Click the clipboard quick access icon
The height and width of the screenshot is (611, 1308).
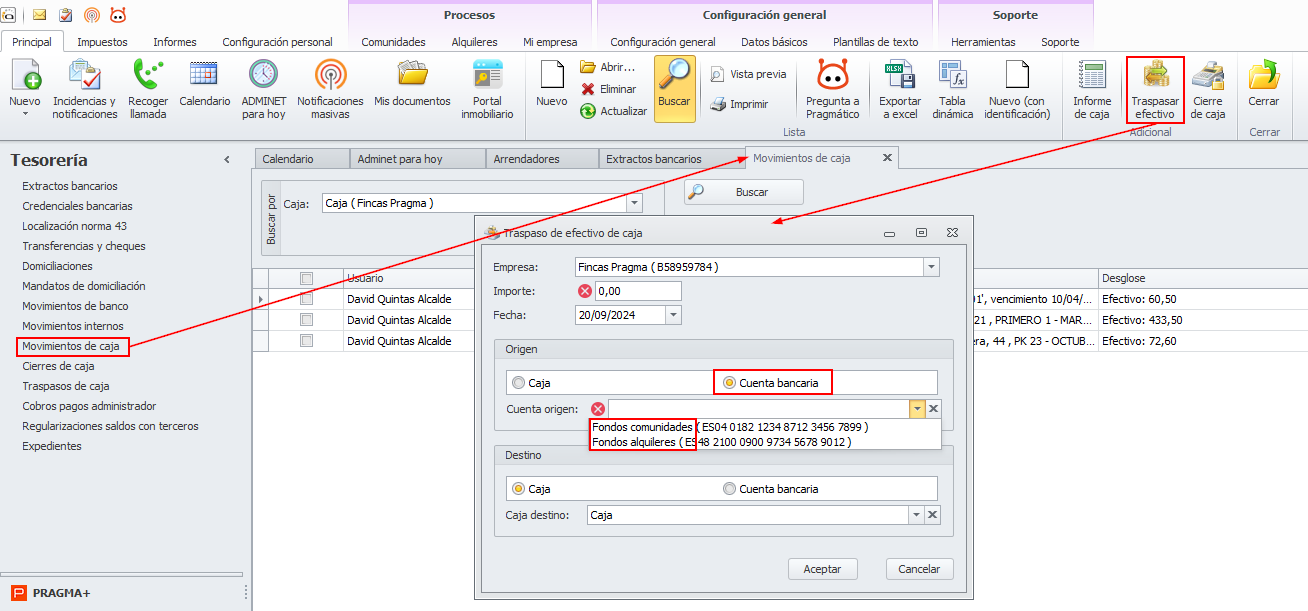point(66,15)
